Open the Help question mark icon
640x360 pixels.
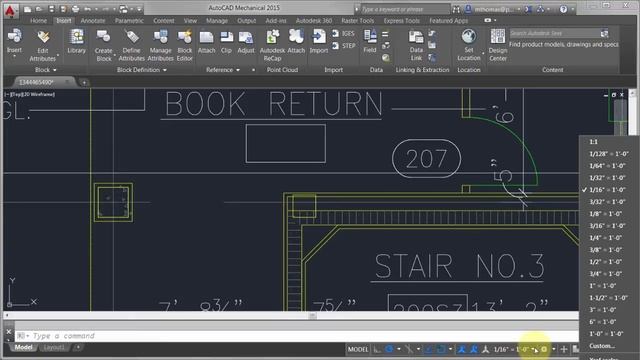click(563, 9)
